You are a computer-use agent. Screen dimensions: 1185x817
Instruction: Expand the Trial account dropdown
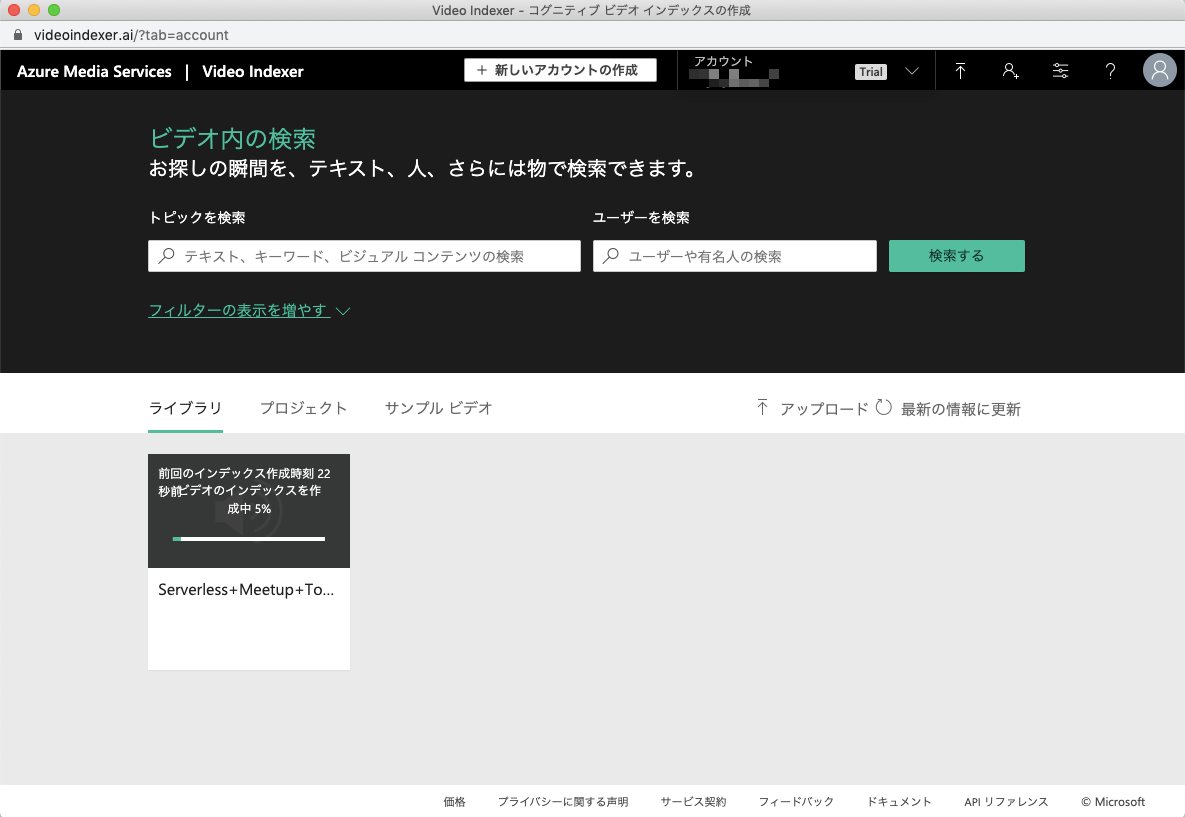pos(870,71)
